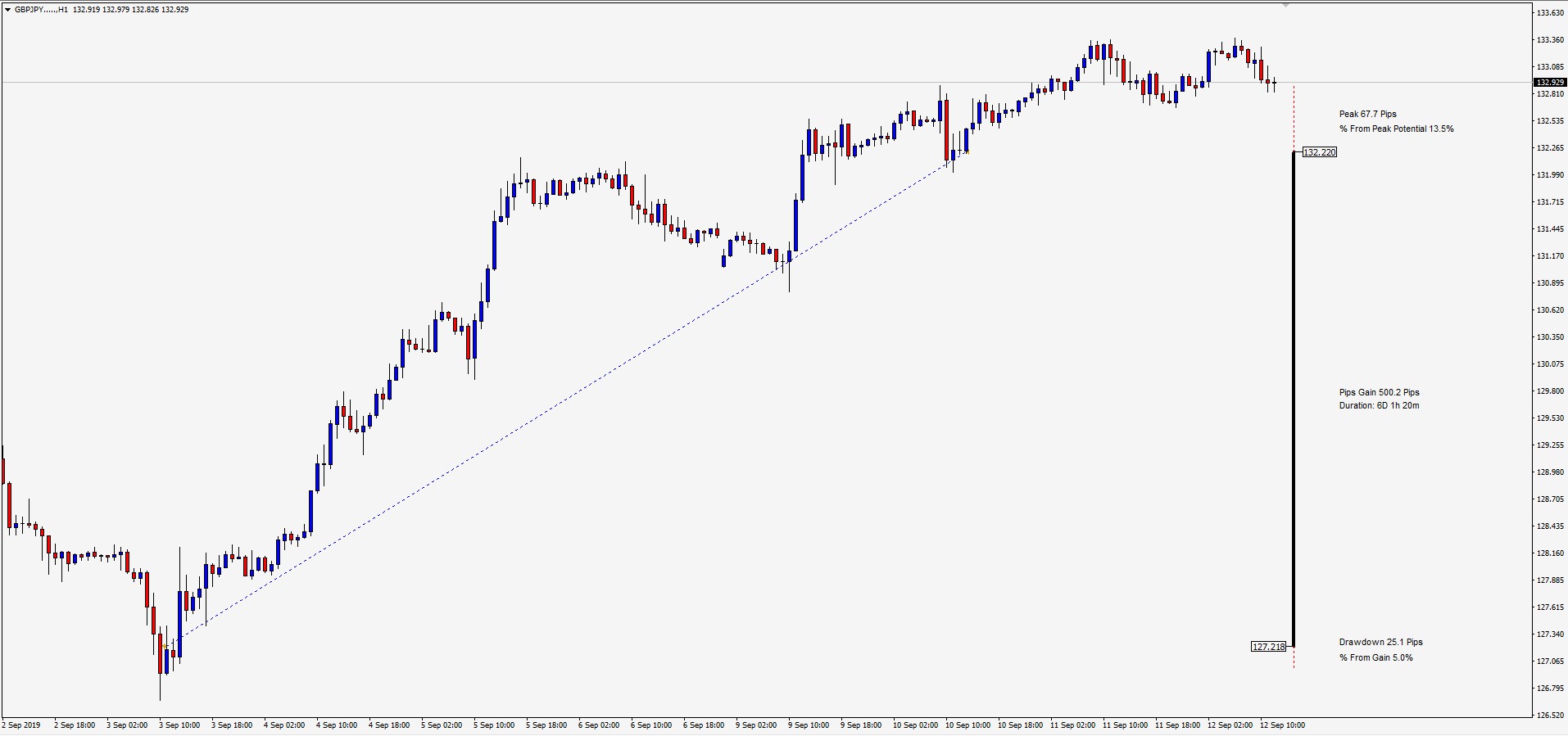Click the 126.520 price axis label
1568x736 pixels.
[x=1551, y=716]
